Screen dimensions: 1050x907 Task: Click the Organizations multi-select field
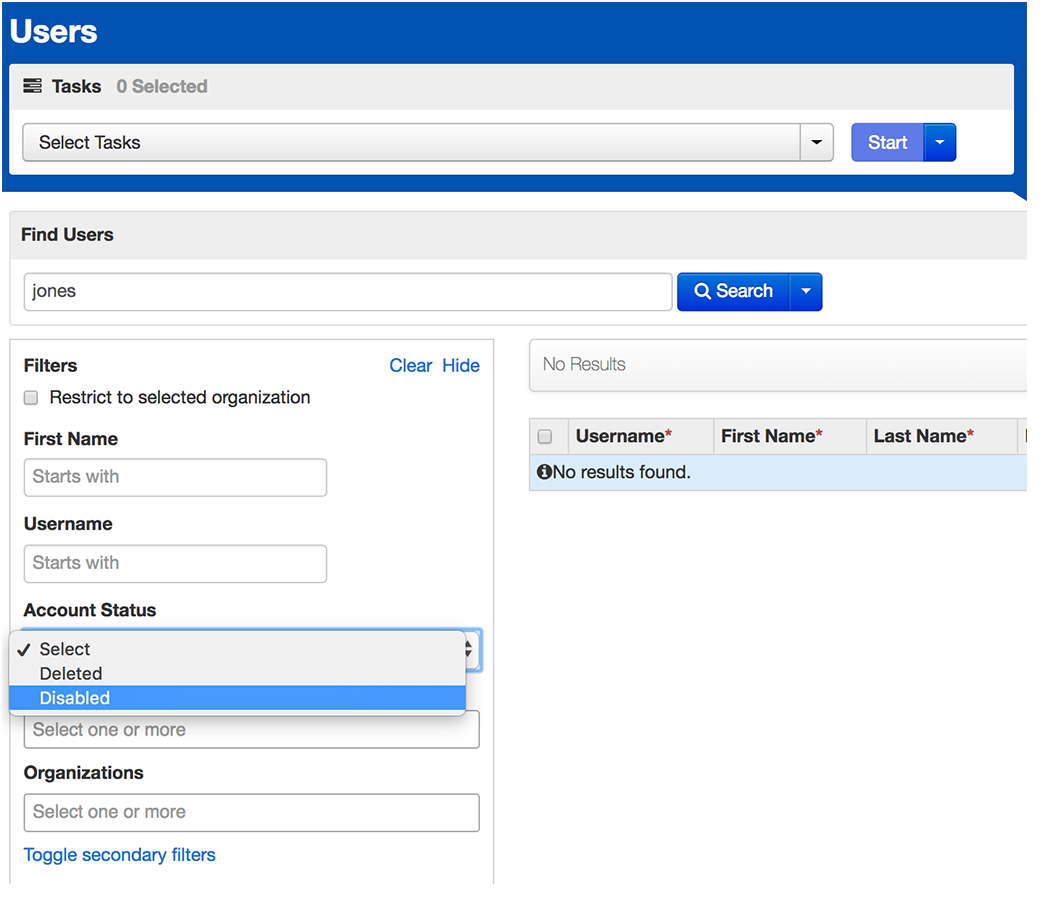[x=251, y=812]
